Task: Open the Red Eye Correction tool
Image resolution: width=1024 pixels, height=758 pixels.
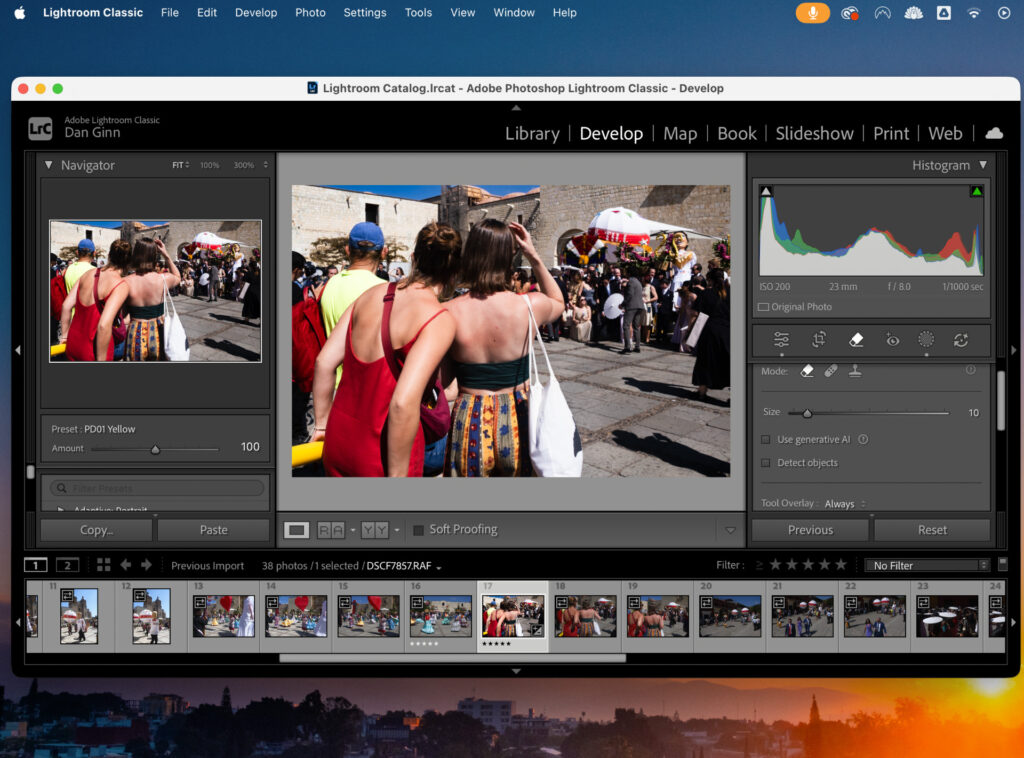Action: point(892,339)
